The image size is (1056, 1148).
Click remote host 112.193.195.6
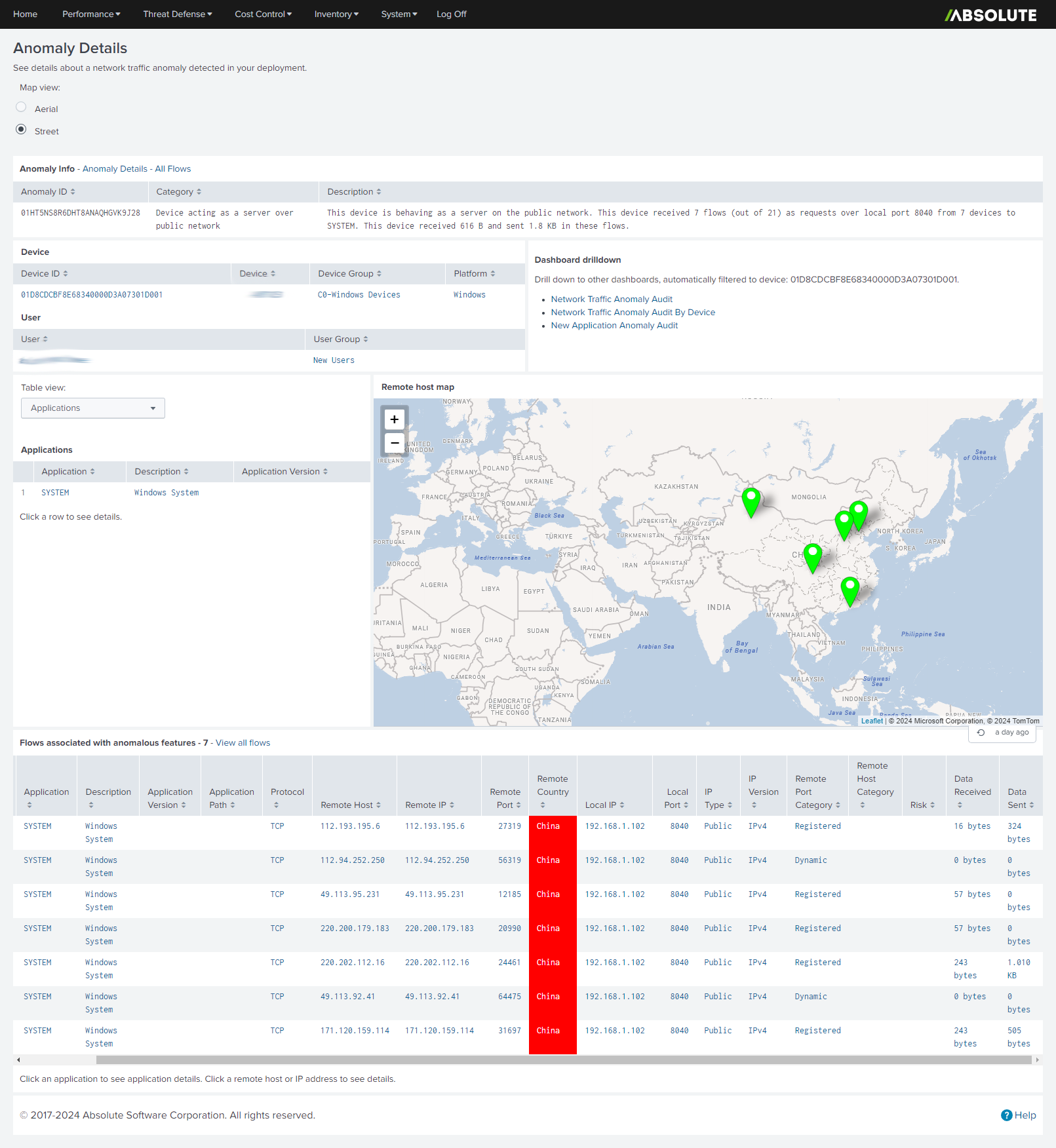350,826
